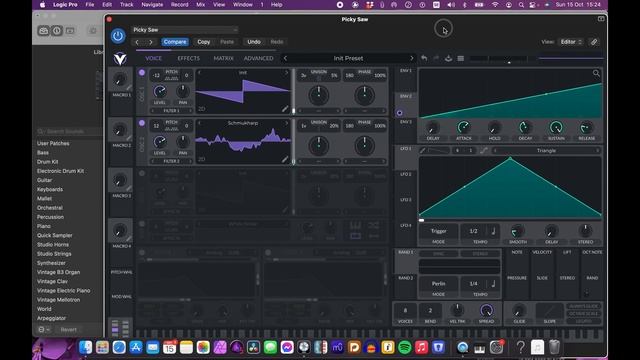
Task: Open the Navigate menu
Action: 152,4
